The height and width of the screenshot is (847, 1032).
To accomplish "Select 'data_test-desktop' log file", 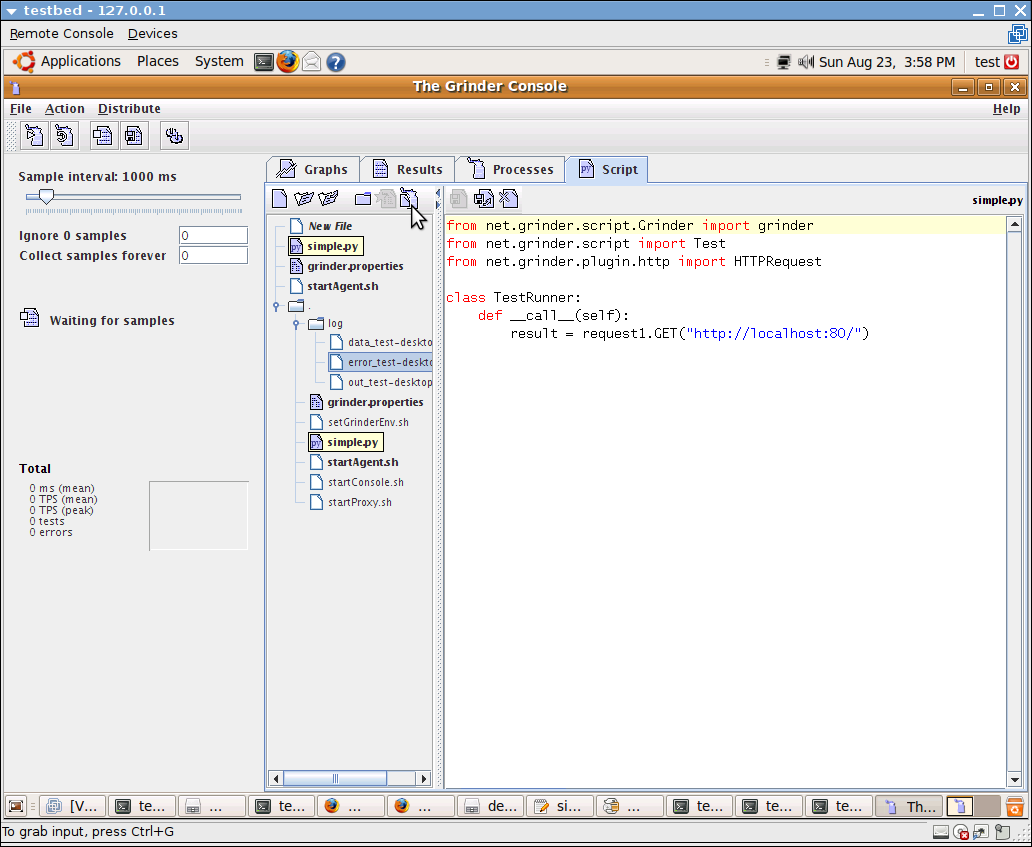I will click(x=380, y=342).
